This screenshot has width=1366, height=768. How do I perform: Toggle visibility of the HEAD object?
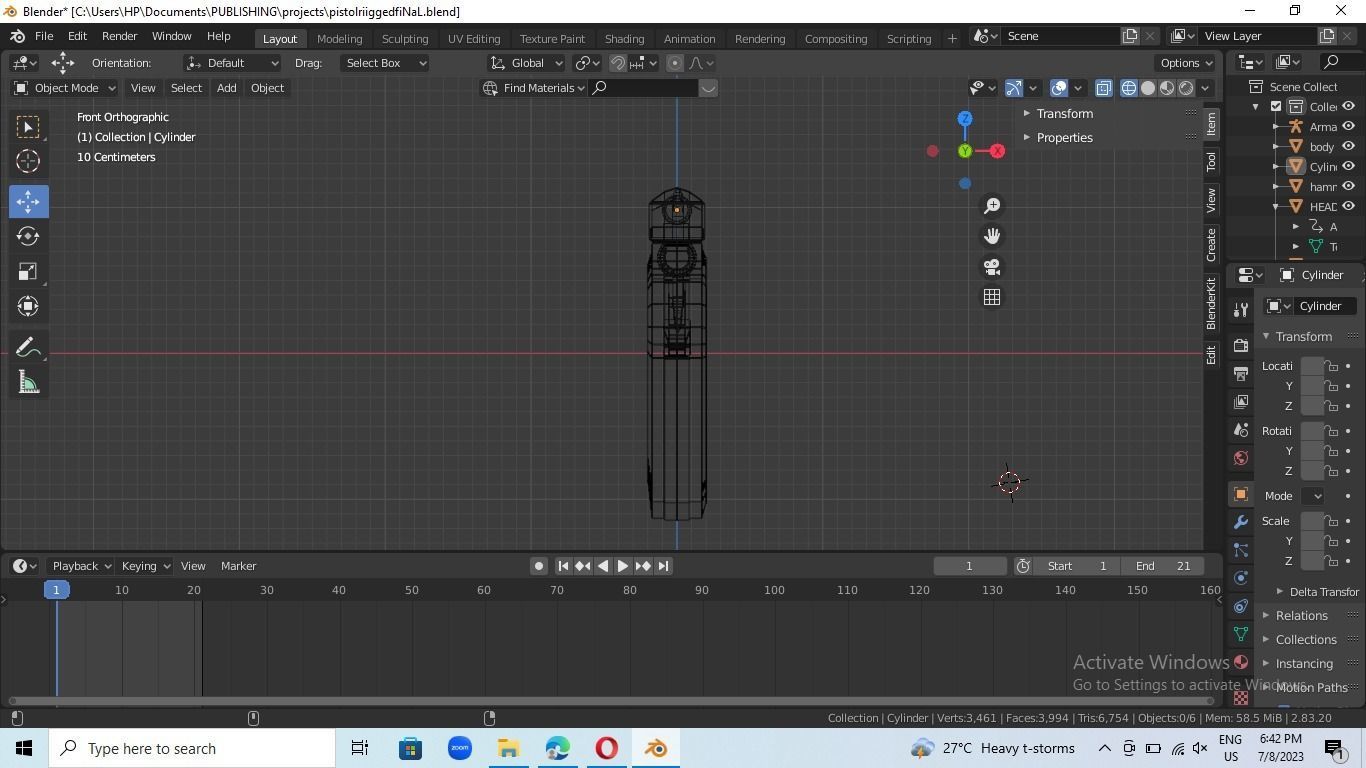click(1348, 207)
